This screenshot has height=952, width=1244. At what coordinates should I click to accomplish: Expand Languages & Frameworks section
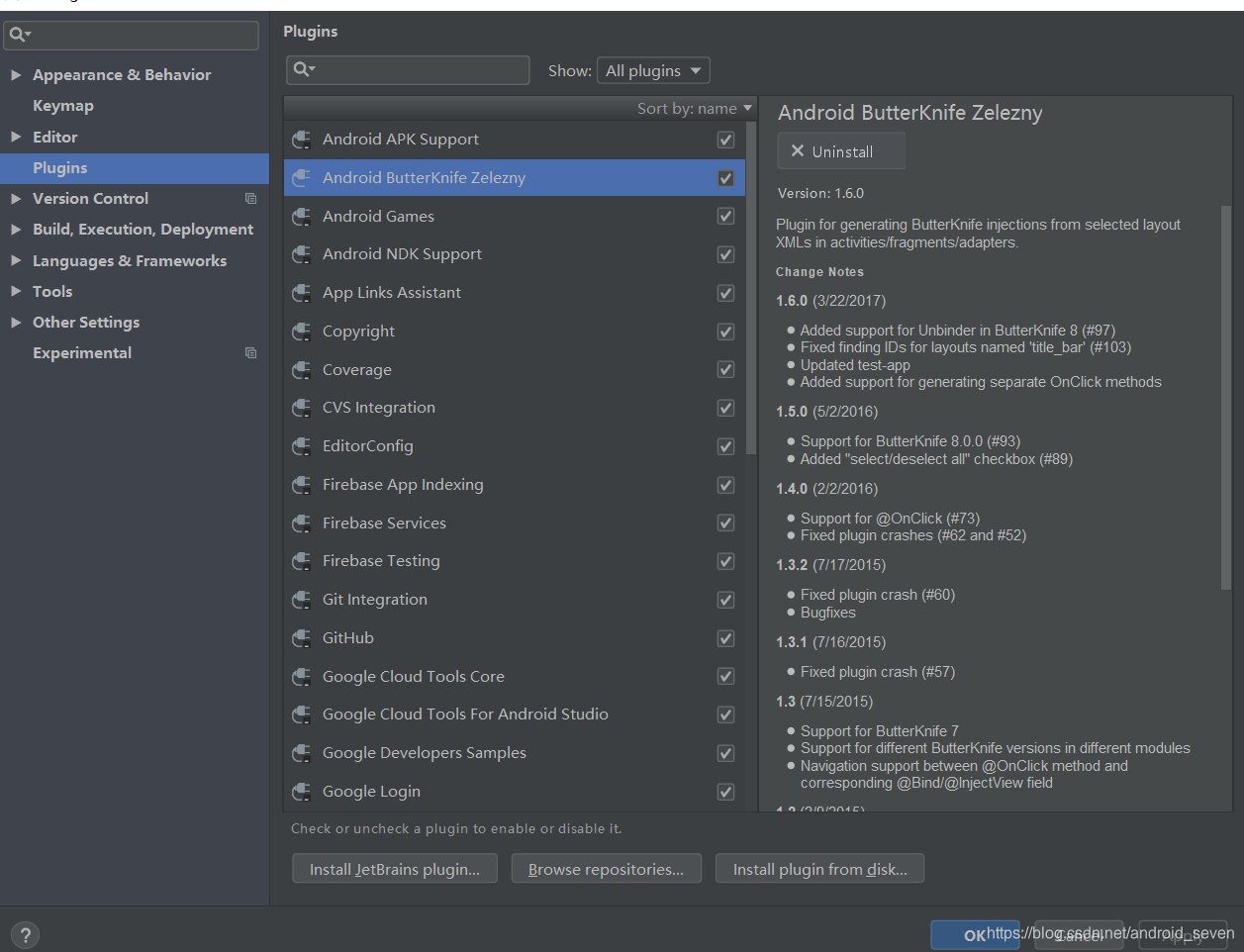pos(16,261)
